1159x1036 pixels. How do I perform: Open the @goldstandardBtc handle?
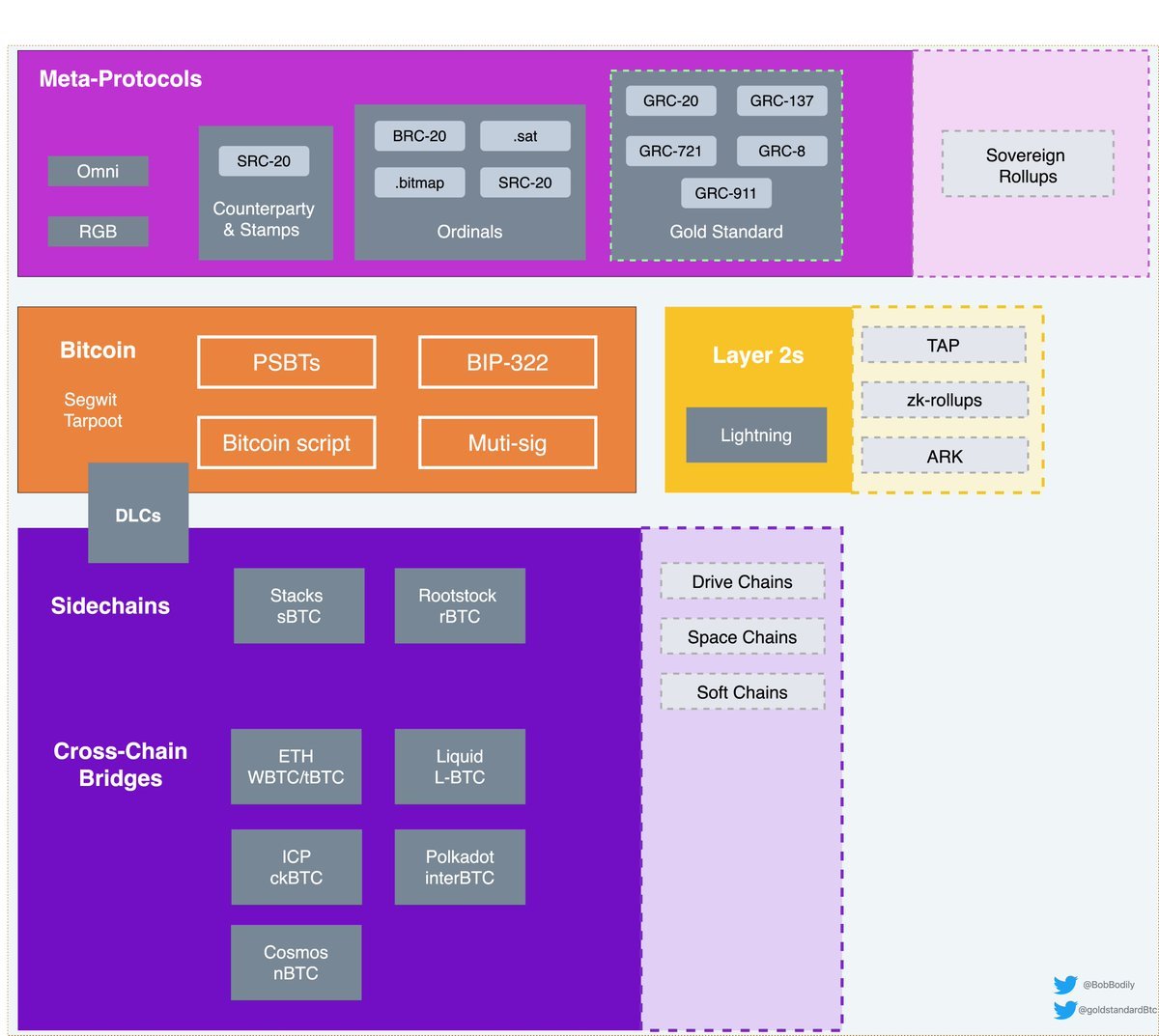(x=1117, y=1010)
